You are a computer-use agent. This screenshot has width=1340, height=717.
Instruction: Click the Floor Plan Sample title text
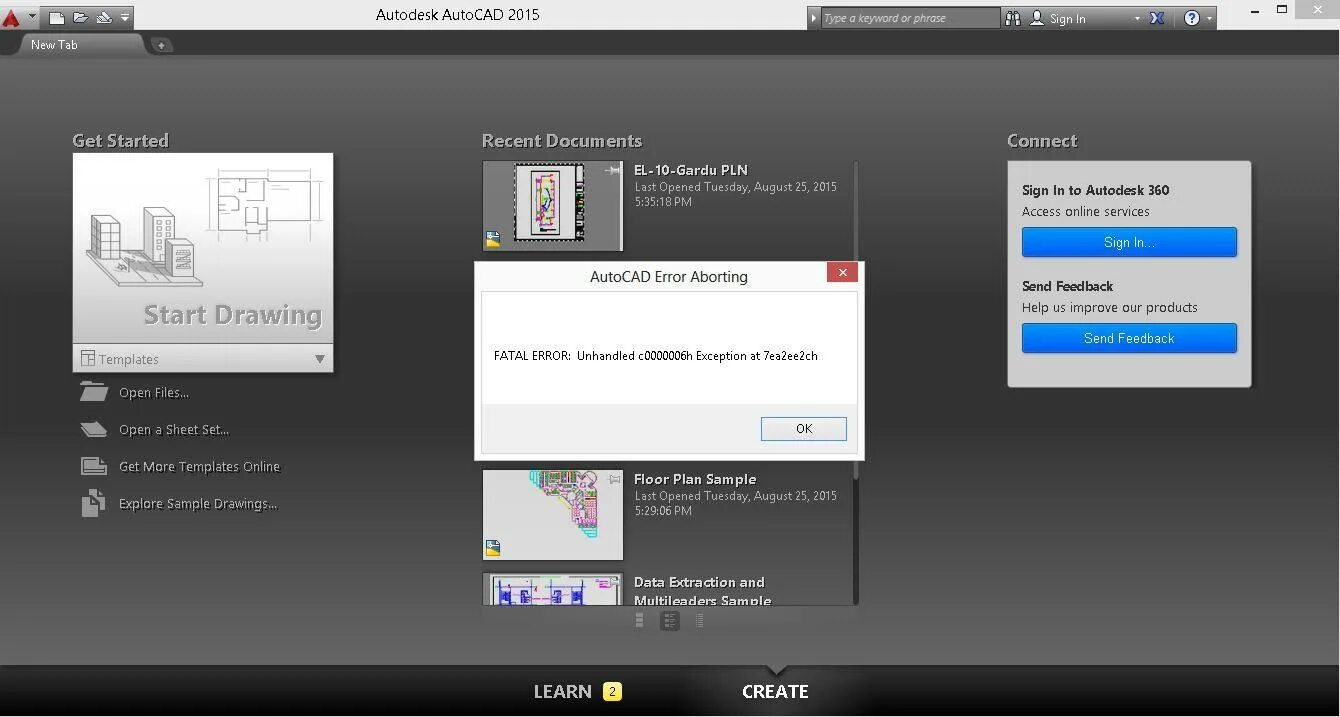[695, 479]
